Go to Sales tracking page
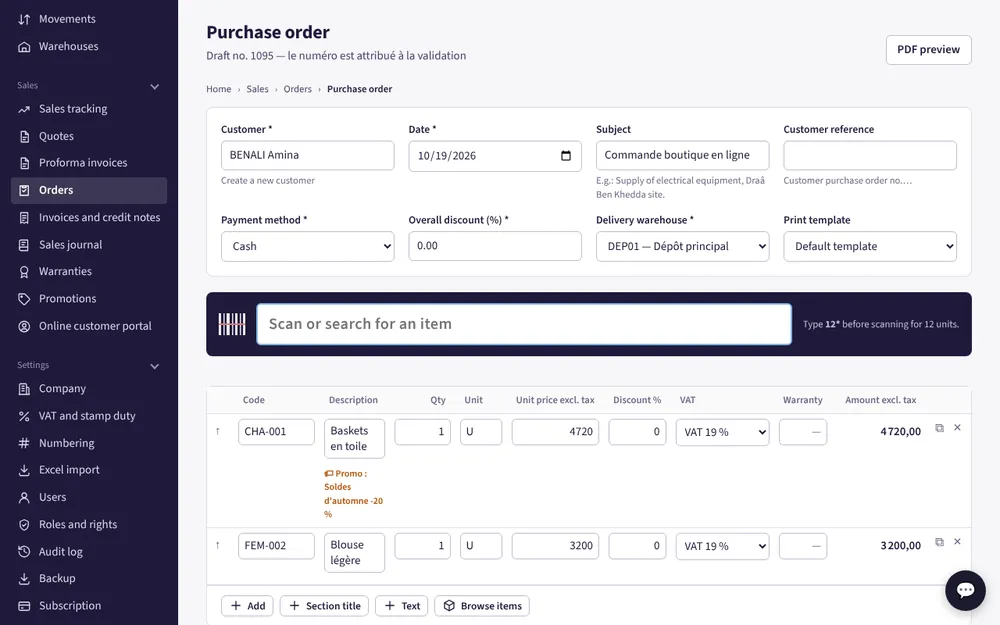The height and width of the screenshot is (625, 1000). (x=89, y=109)
